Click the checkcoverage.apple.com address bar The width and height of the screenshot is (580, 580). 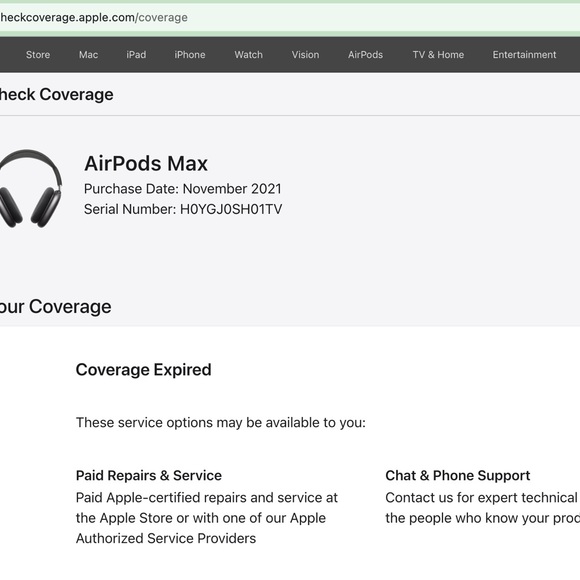(x=290, y=17)
